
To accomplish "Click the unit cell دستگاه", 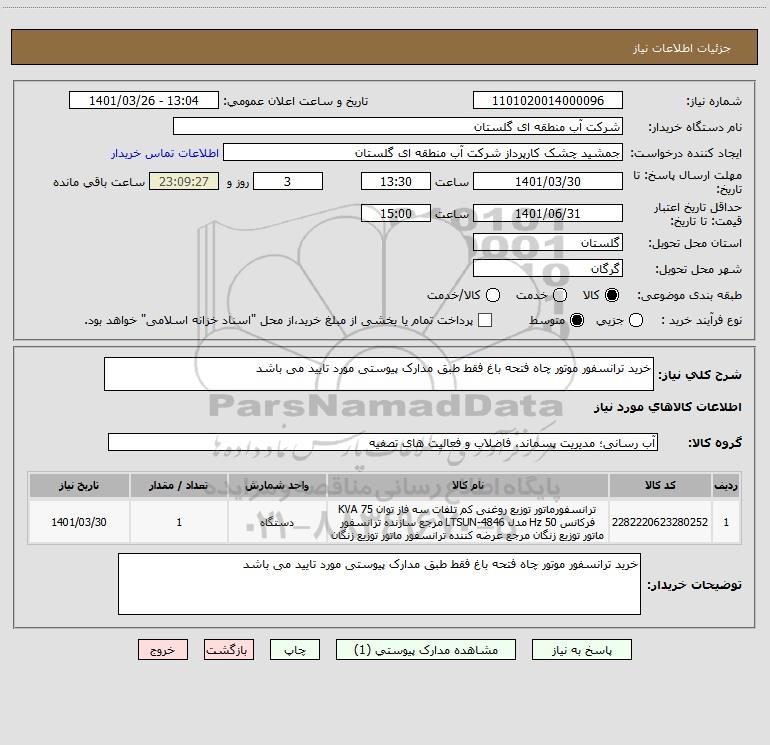I will tap(277, 522).
